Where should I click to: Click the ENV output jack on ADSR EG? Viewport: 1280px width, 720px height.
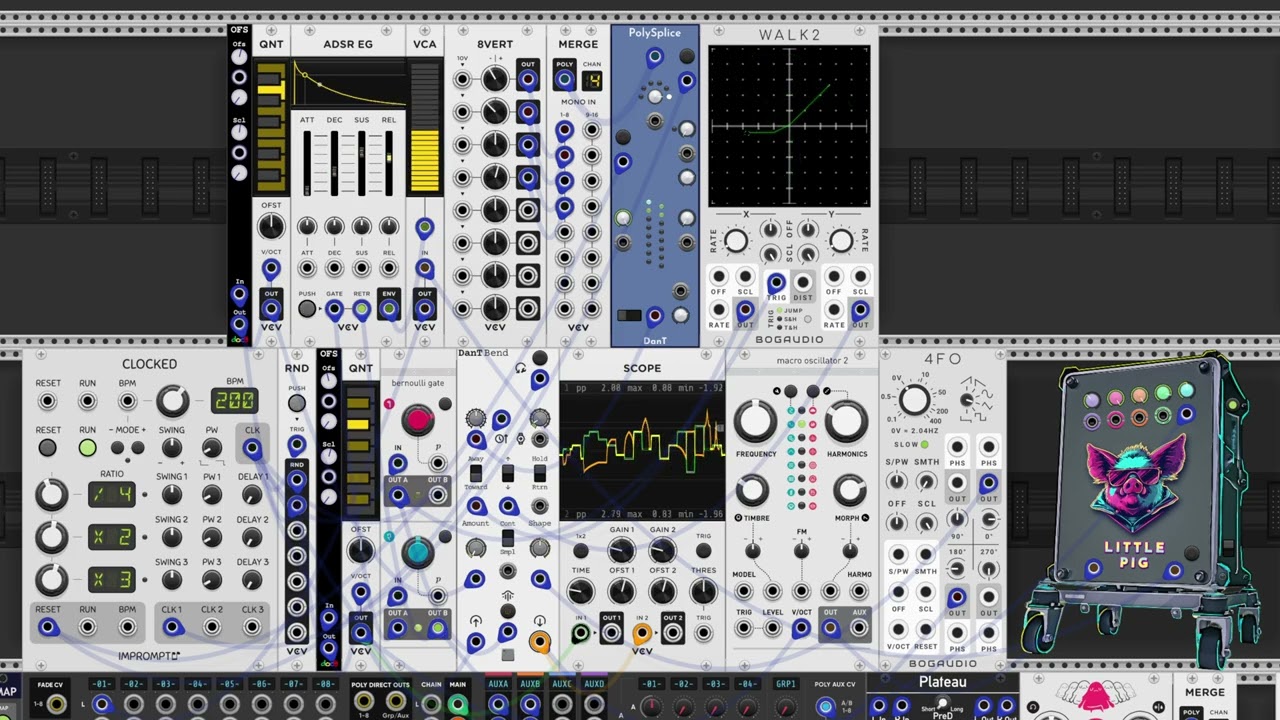tap(389, 309)
